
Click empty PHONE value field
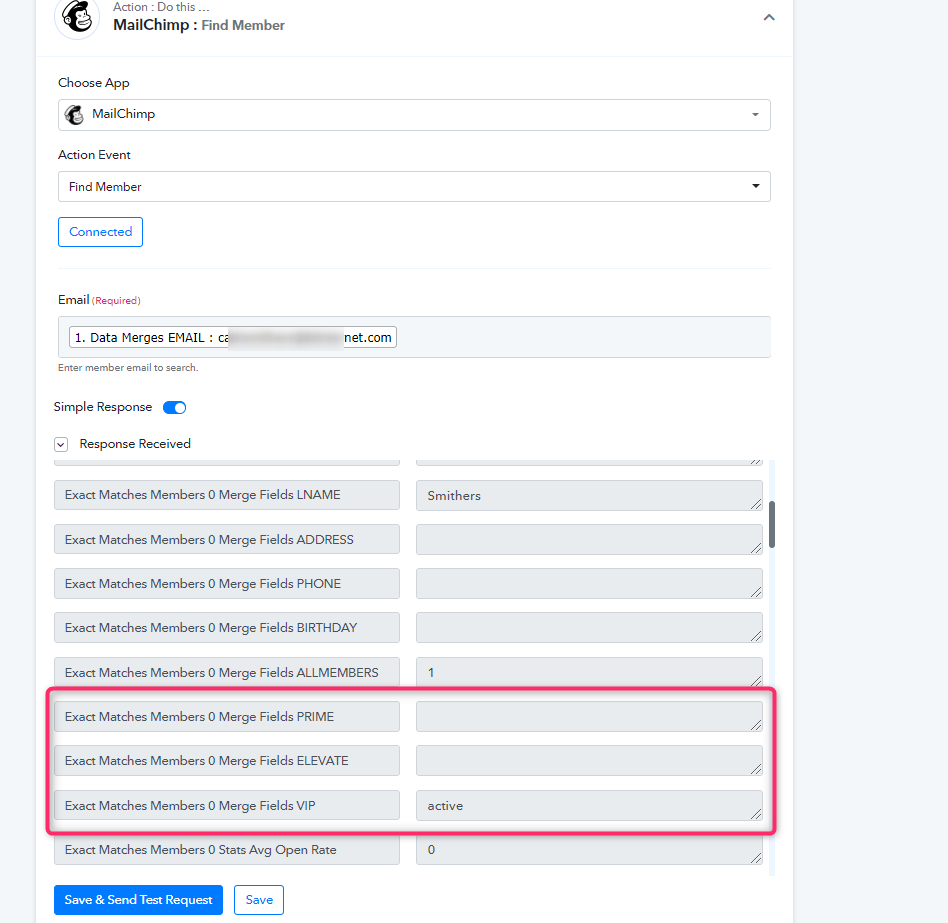coord(589,584)
